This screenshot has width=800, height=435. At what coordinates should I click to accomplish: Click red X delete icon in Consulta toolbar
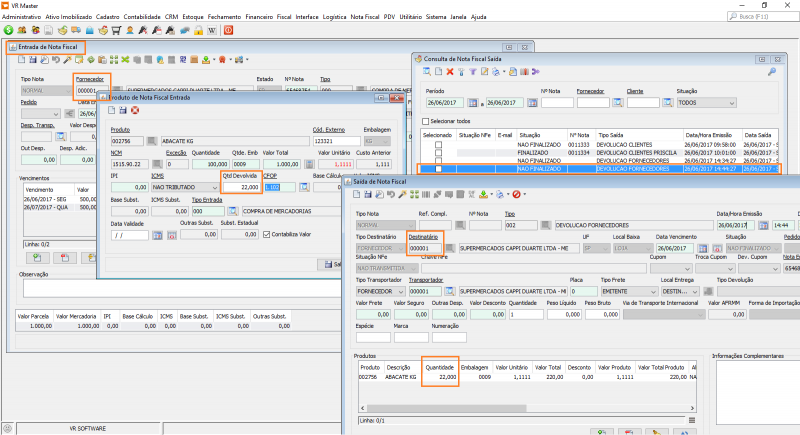click(450, 72)
